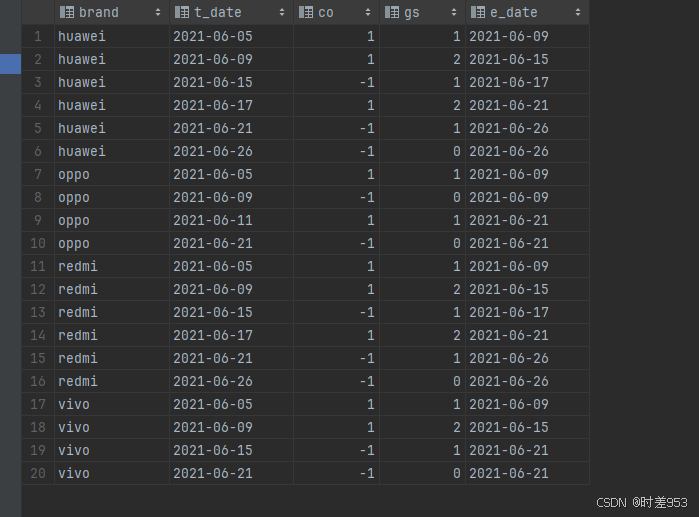Click e_date 2021-06-15 in row 2

pyautogui.click(x=527, y=59)
